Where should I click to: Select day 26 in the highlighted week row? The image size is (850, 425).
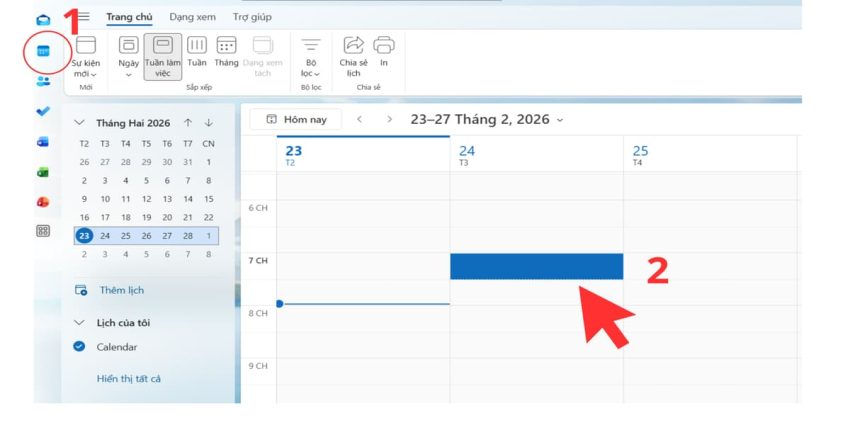[146, 236]
